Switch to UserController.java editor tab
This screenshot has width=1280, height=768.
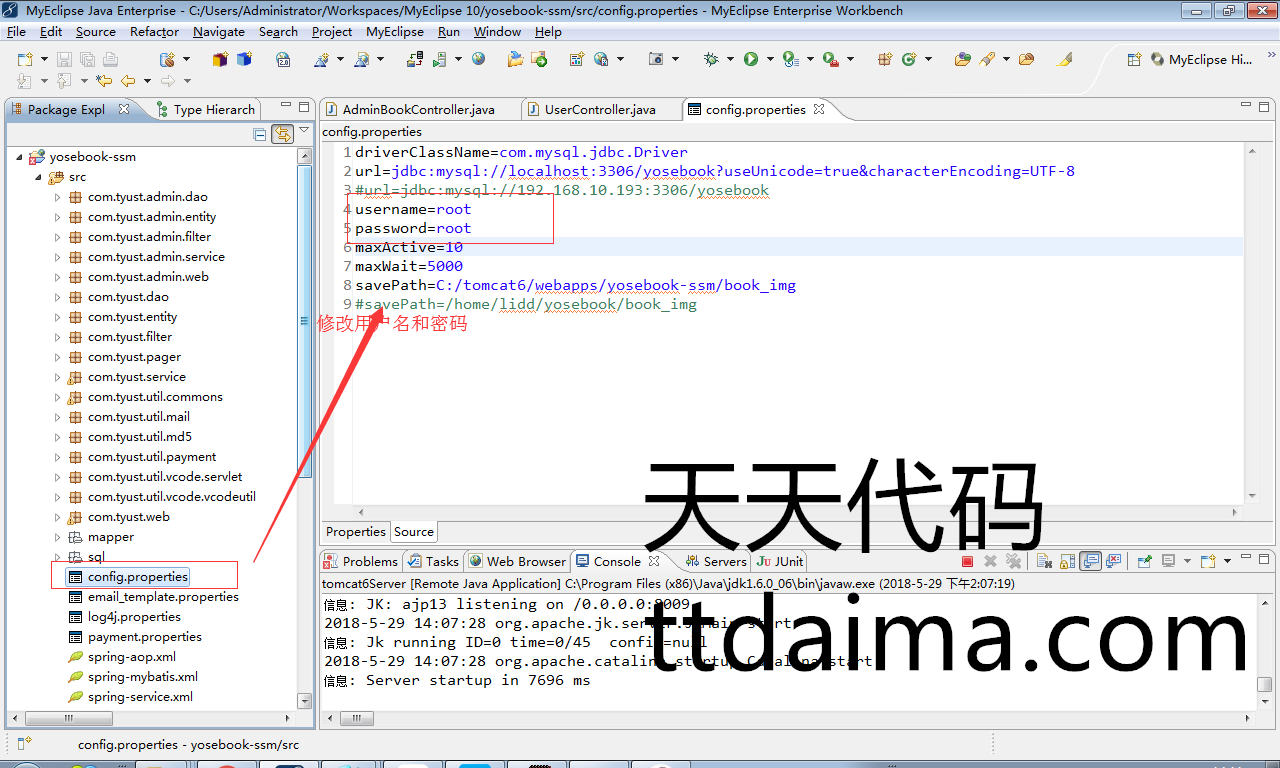600,110
